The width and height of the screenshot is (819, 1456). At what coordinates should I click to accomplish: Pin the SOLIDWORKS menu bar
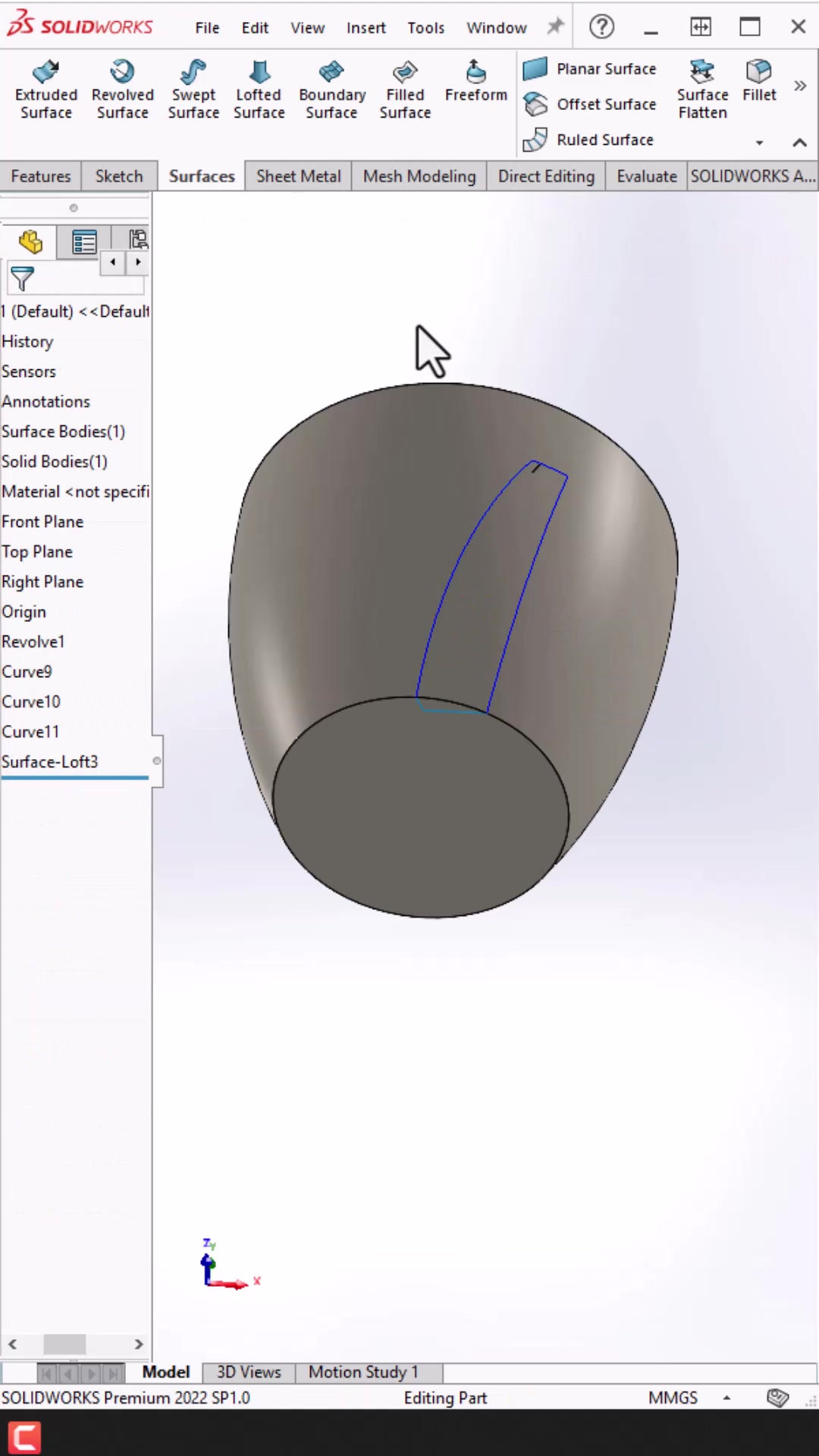click(556, 27)
